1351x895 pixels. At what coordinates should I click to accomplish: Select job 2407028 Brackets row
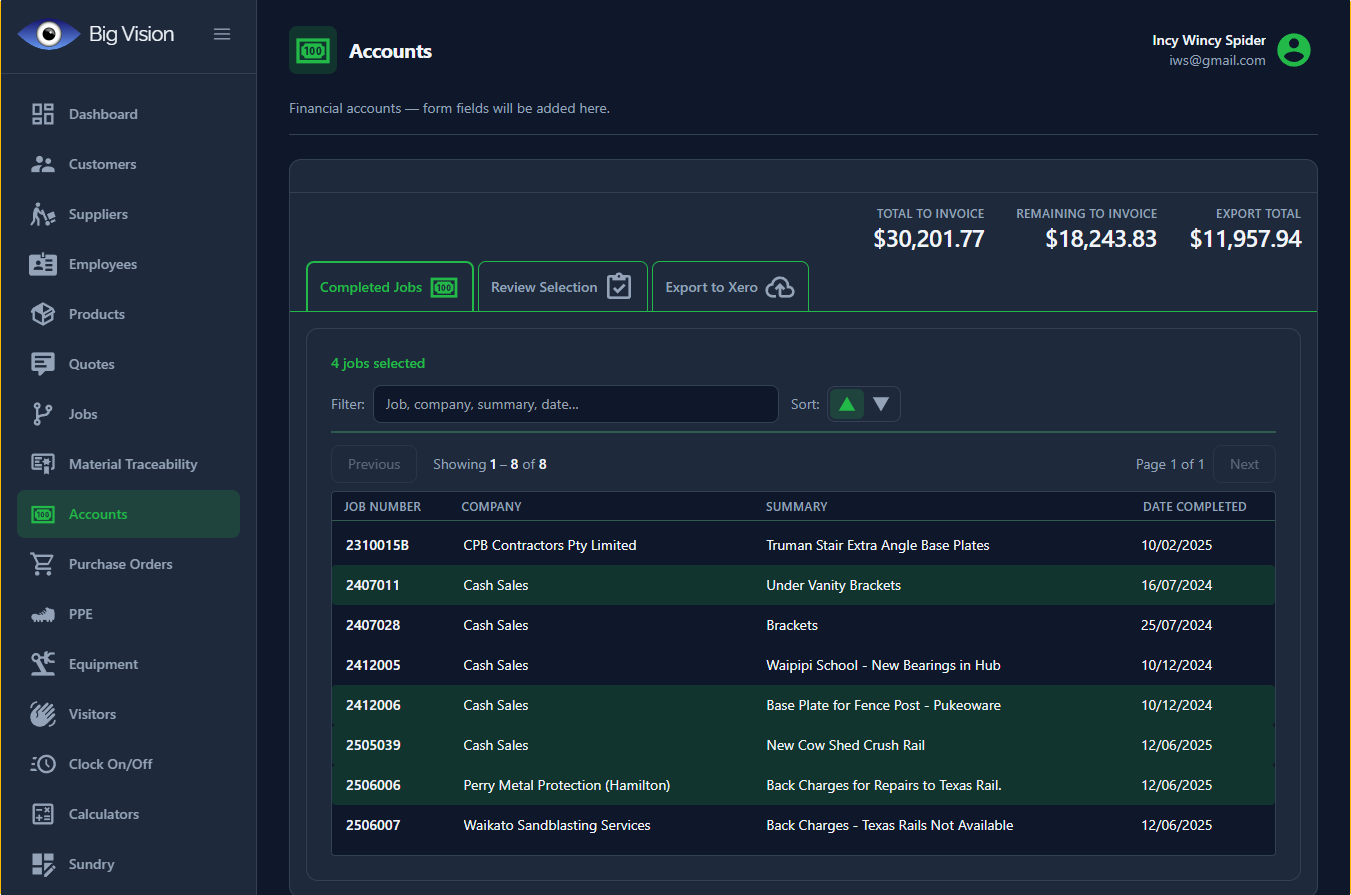tap(803, 625)
